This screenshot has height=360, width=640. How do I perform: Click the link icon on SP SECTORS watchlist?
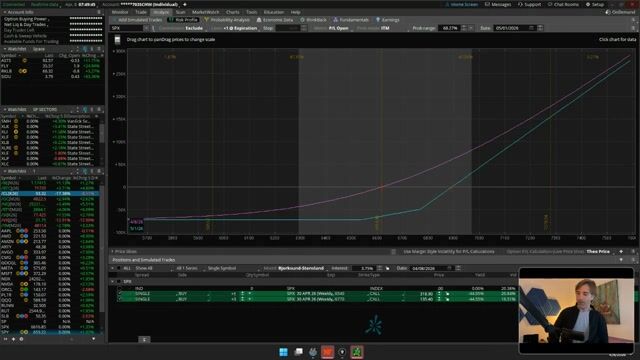coord(85,110)
